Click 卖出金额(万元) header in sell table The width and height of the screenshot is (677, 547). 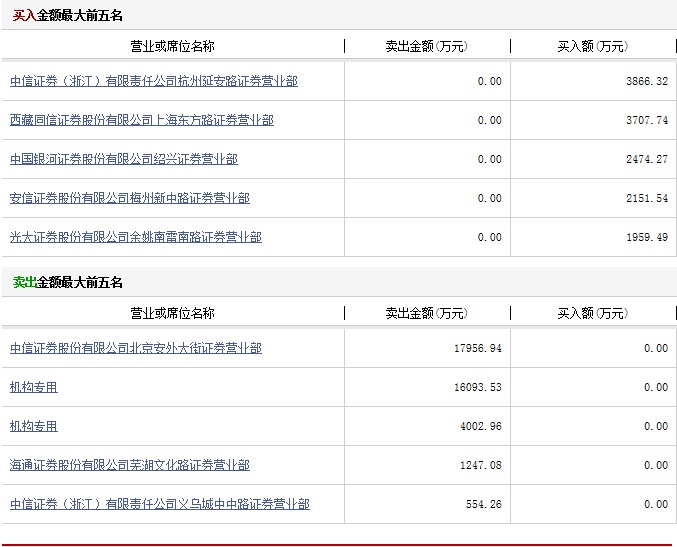(x=427, y=313)
